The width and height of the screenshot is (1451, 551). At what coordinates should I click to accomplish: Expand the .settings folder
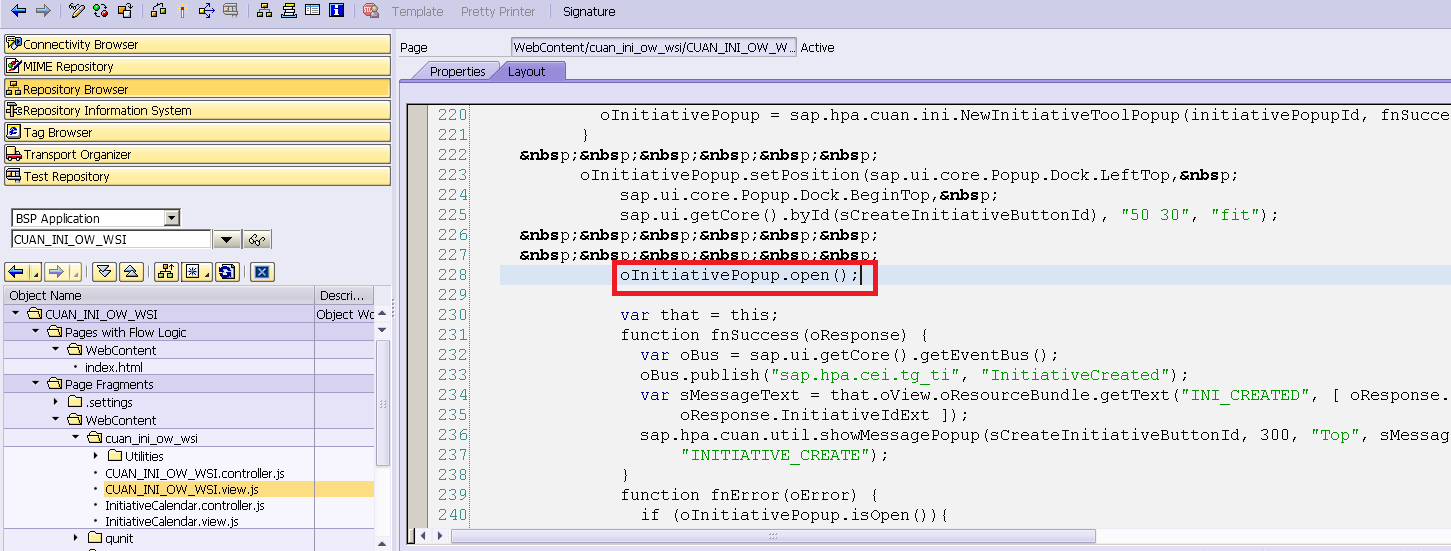pyautogui.click(x=57, y=402)
